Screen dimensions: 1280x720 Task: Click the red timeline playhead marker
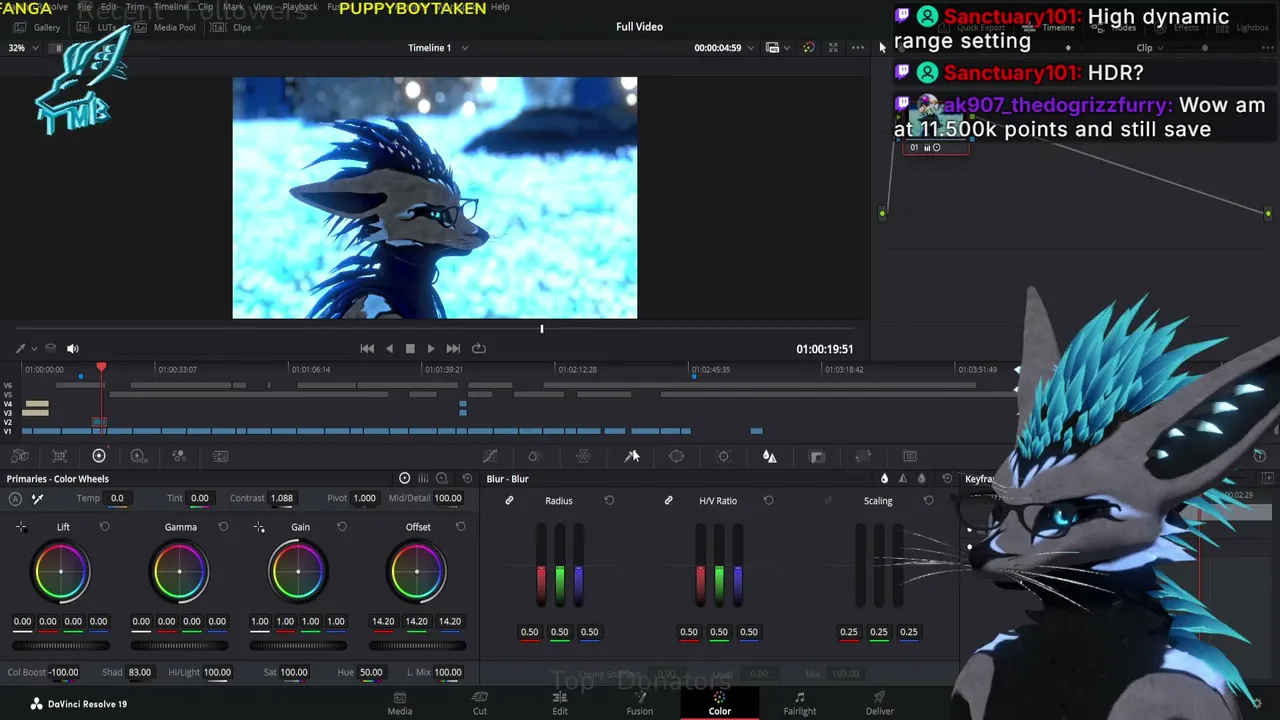pyautogui.click(x=101, y=369)
